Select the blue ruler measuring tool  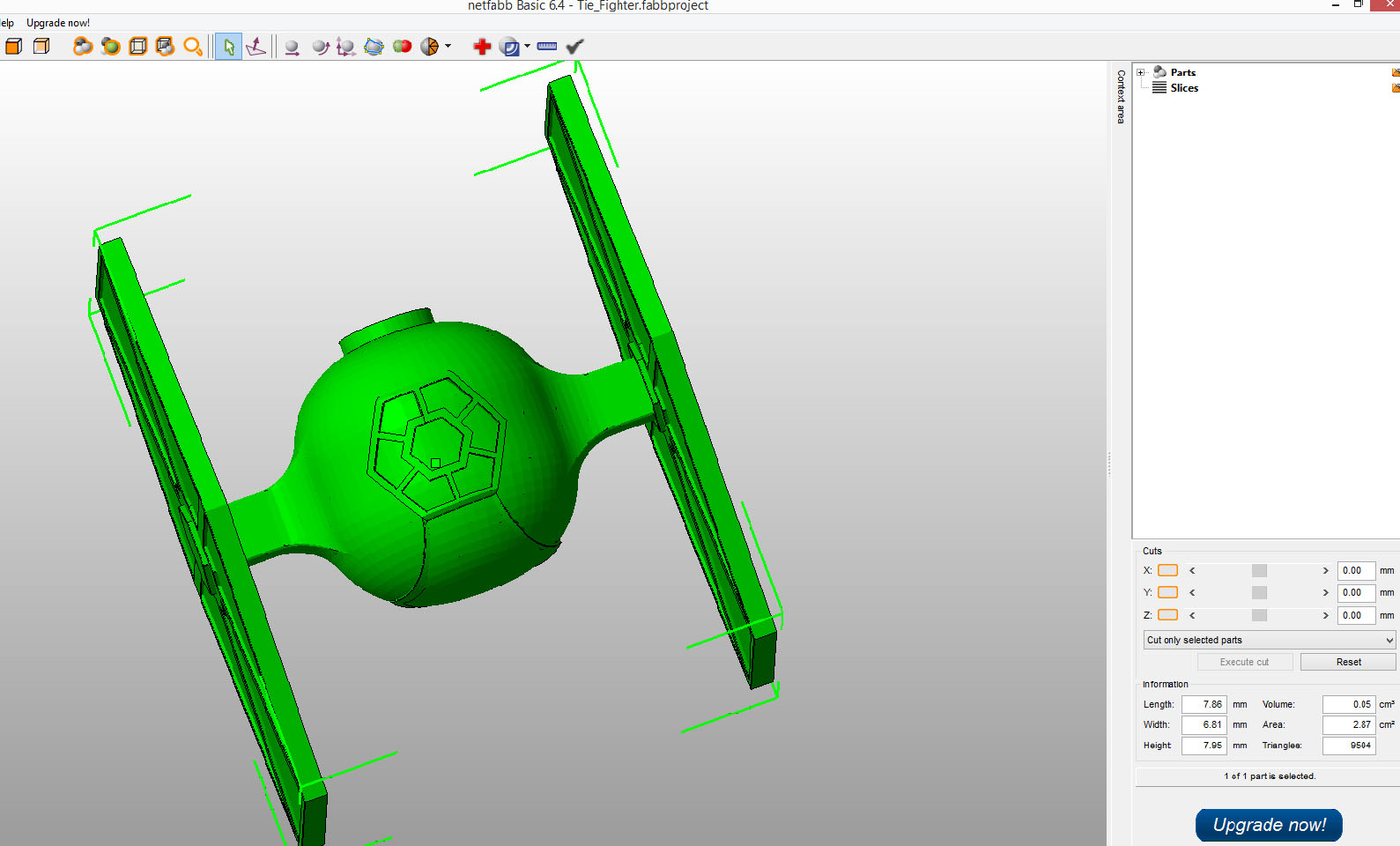pos(547,47)
